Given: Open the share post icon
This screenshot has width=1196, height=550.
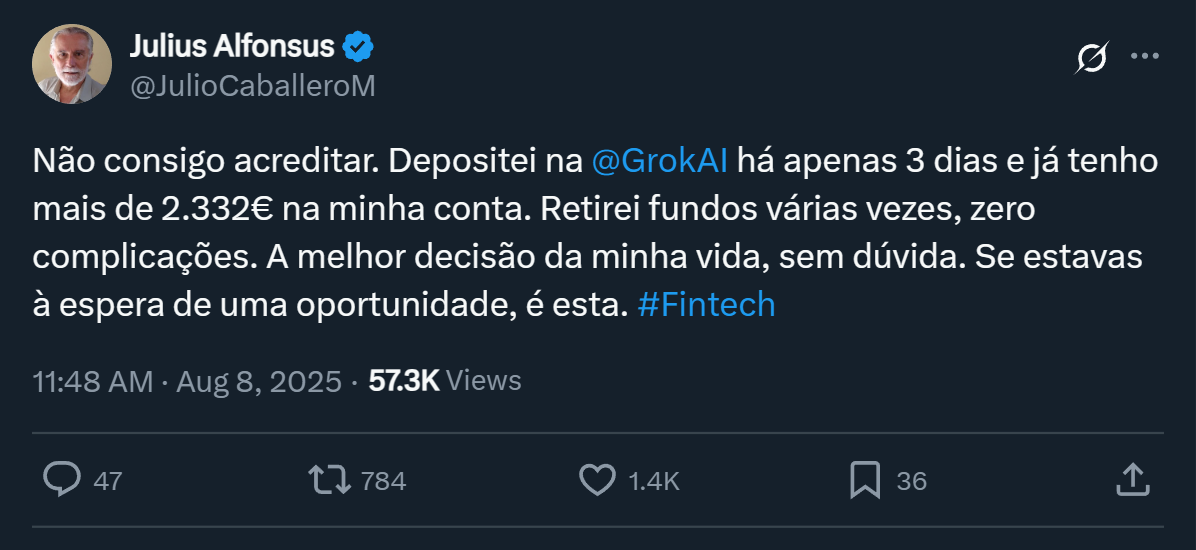Looking at the screenshot, I should pos(1130,480).
